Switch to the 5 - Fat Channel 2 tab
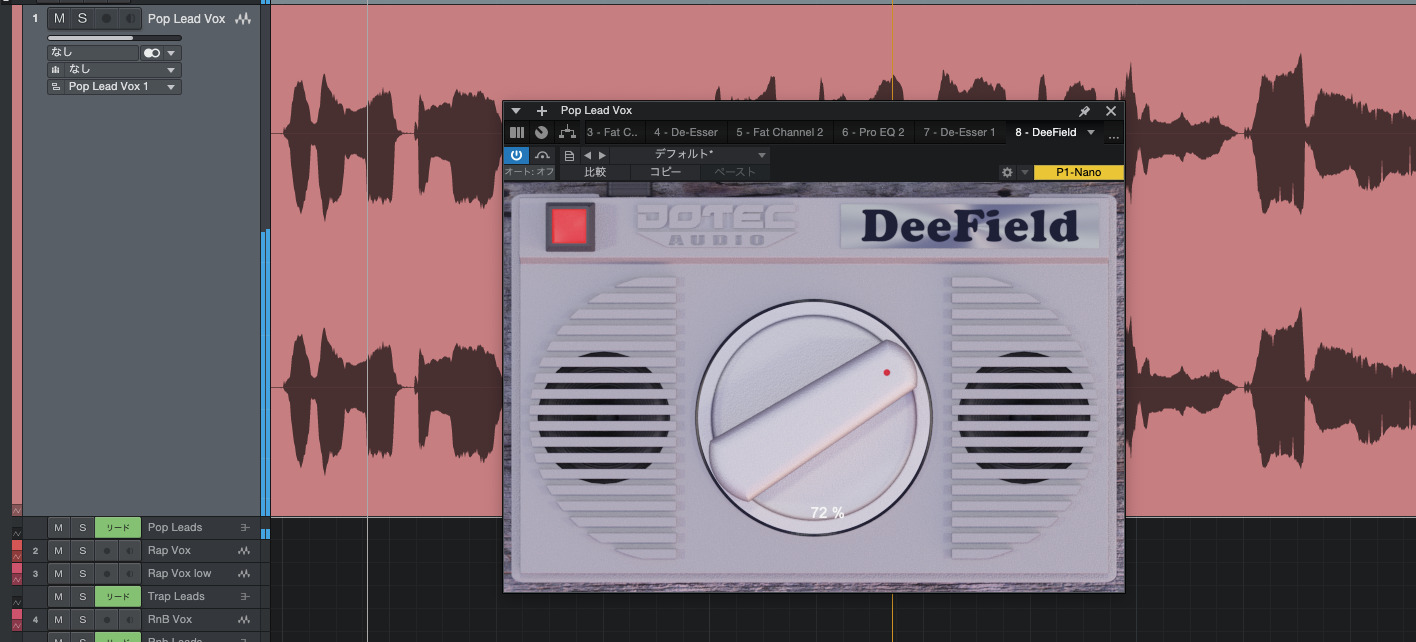The height and width of the screenshot is (642, 1416). (780, 132)
